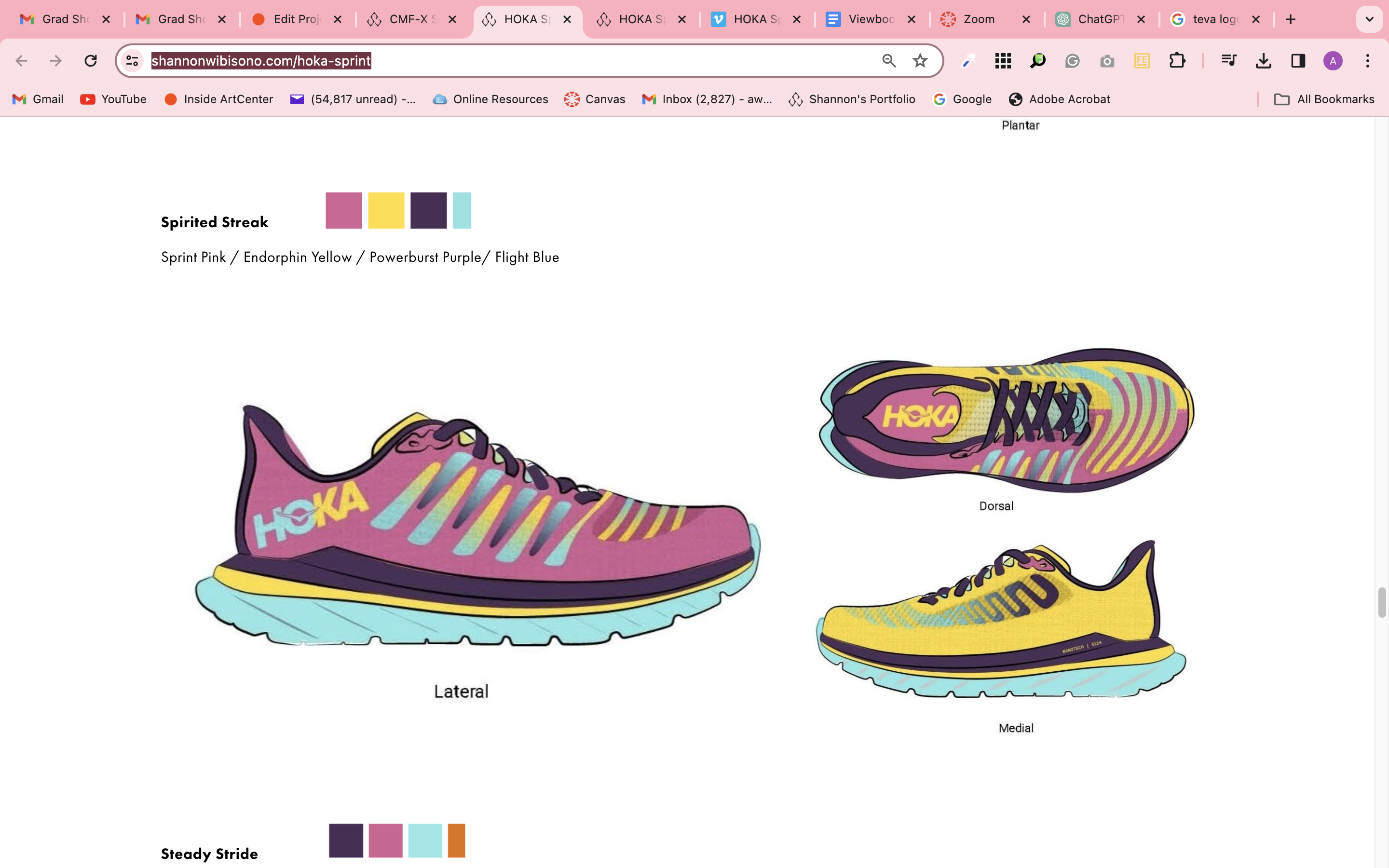Open the Downloads icon
Screen dimensions: 1389x868
(1263, 61)
